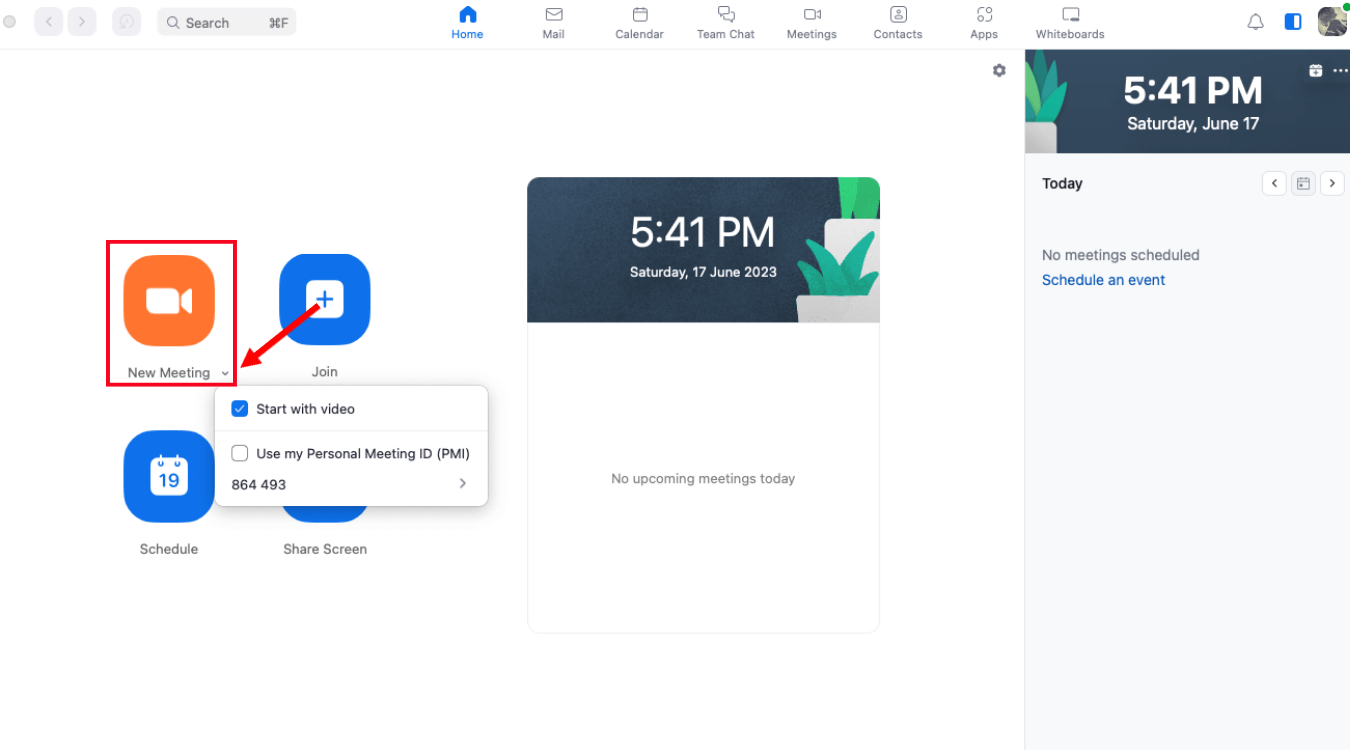This screenshot has width=1350, height=750.
Task: Open the Apps tab
Action: [x=984, y=23]
